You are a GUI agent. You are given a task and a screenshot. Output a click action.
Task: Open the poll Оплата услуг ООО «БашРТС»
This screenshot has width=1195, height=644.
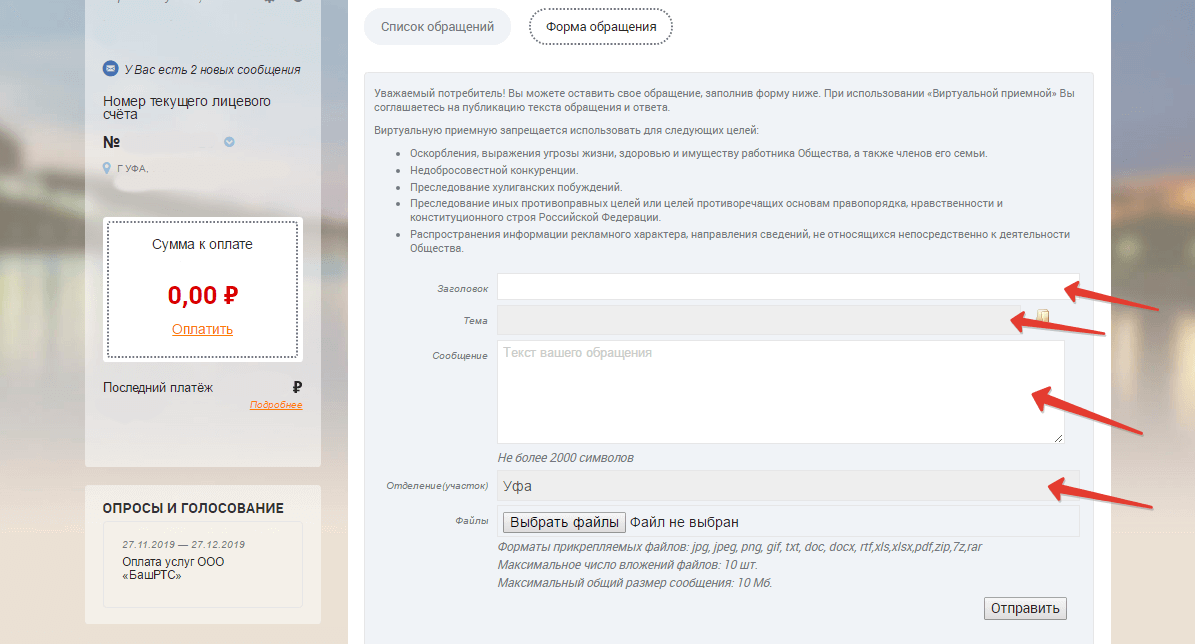tap(173, 569)
